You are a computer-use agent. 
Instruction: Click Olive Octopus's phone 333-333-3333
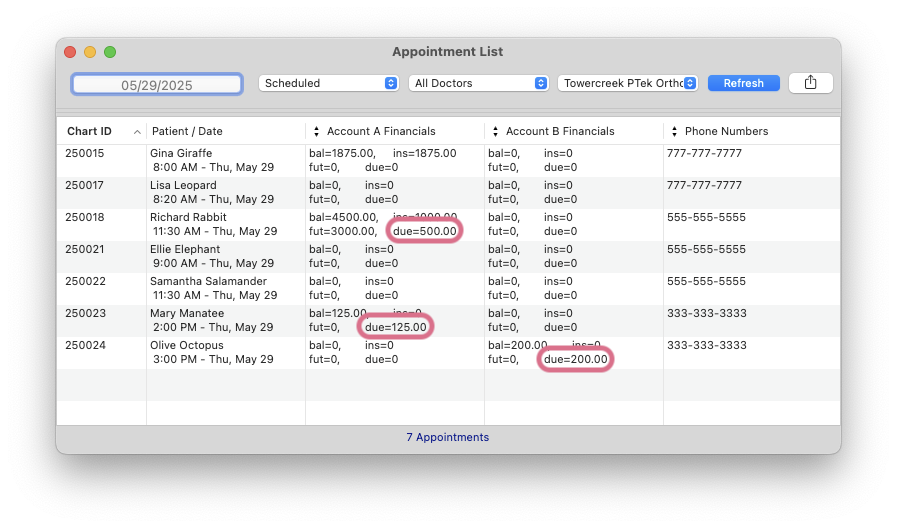pos(707,345)
